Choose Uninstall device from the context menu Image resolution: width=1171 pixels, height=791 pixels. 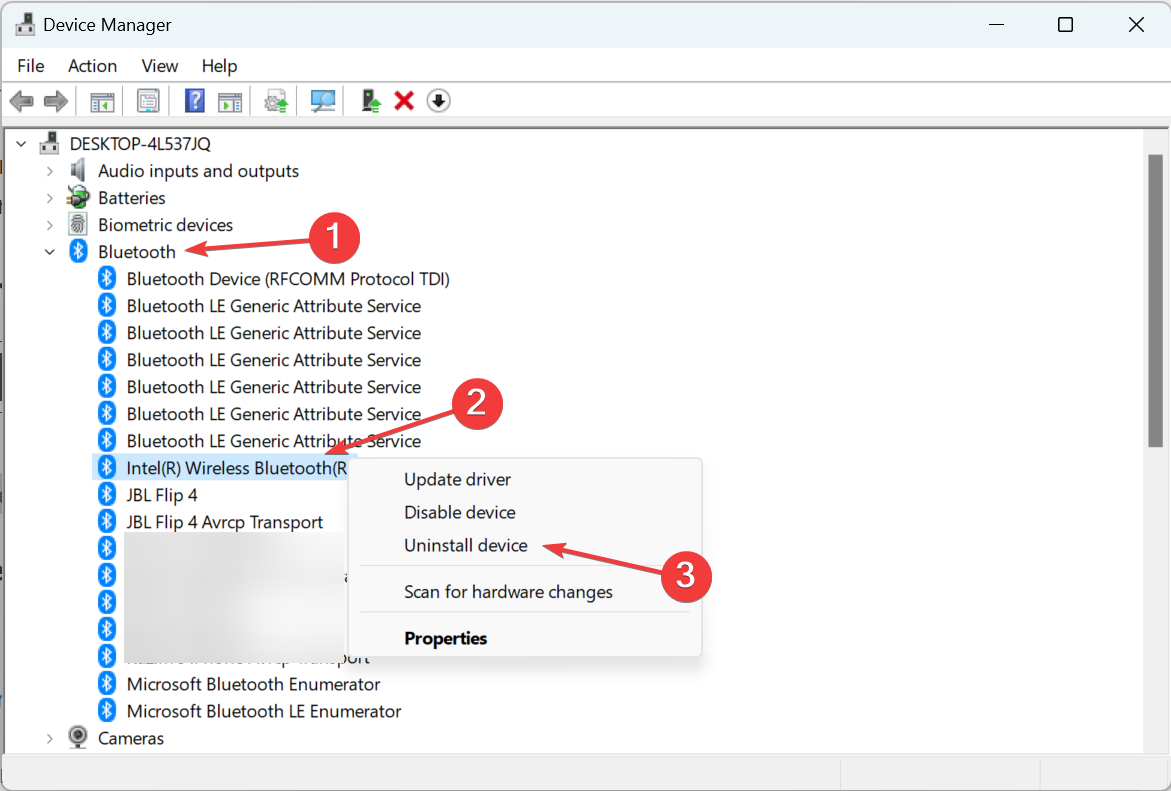tap(464, 545)
